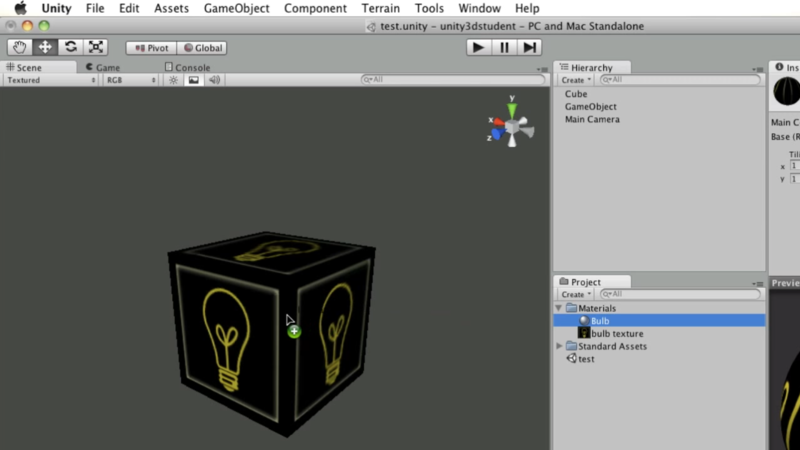The image size is (800, 450).
Task: Open the Terrain menu
Action: (381, 8)
